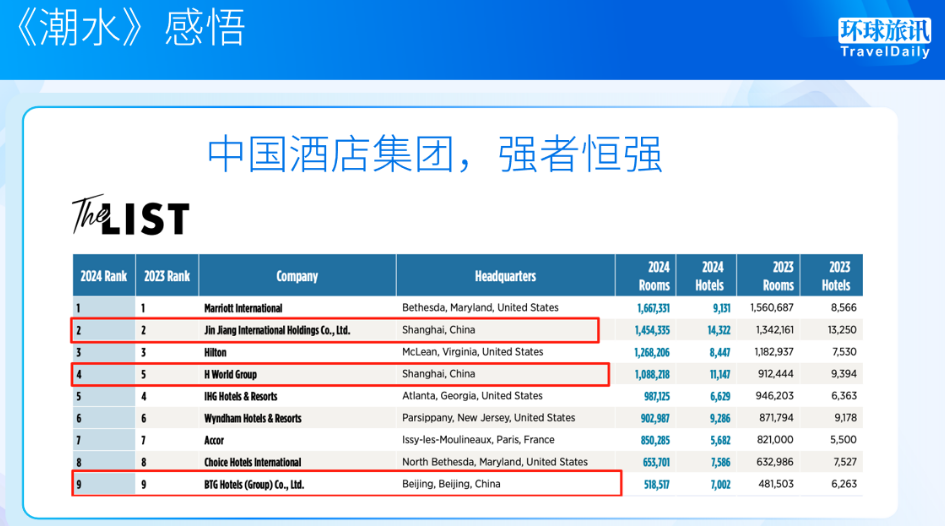Click the 2023 Rank column header
The image size is (945, 526).
coord(167,276)
